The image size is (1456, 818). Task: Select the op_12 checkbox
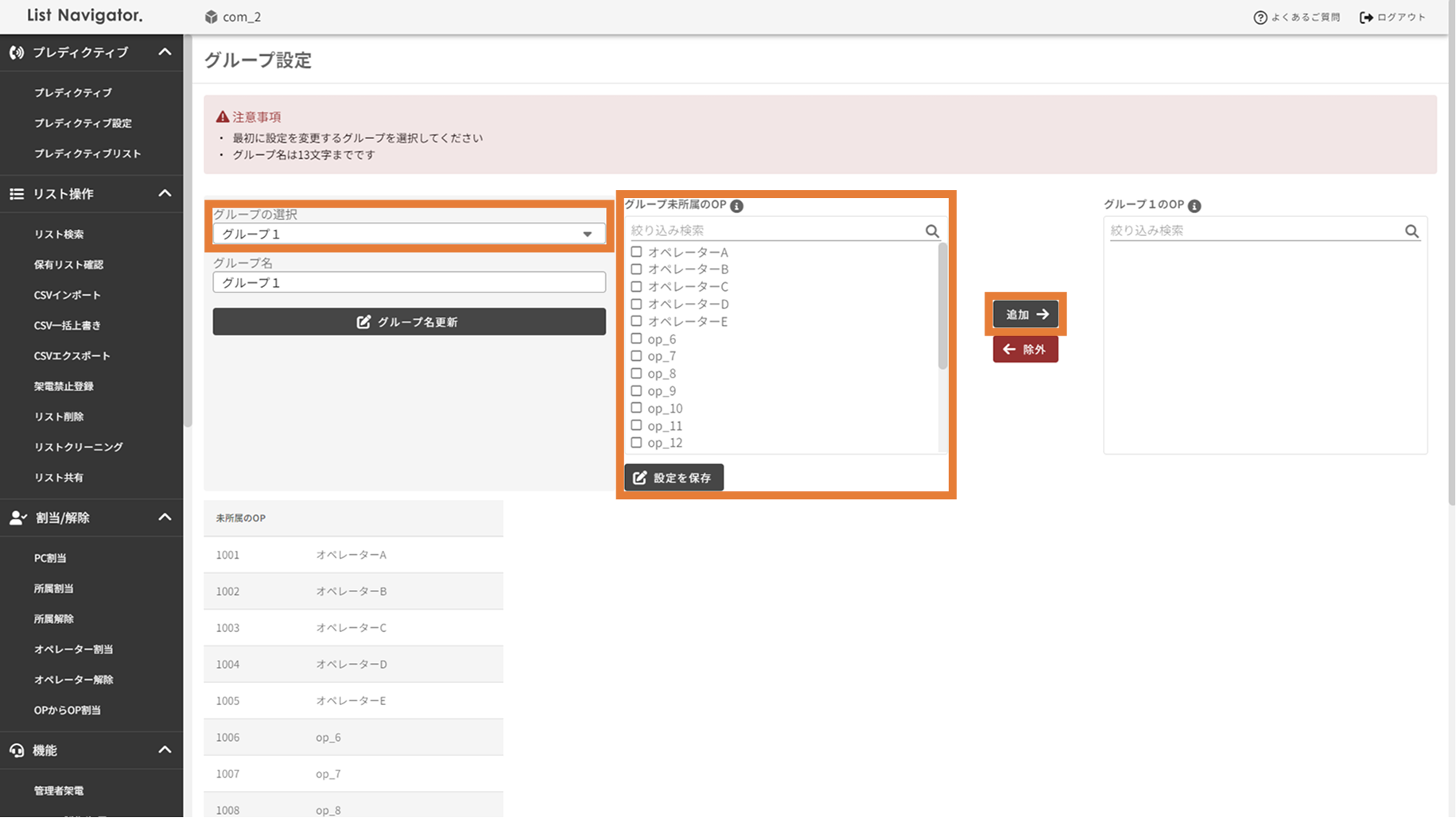[636, 443]
